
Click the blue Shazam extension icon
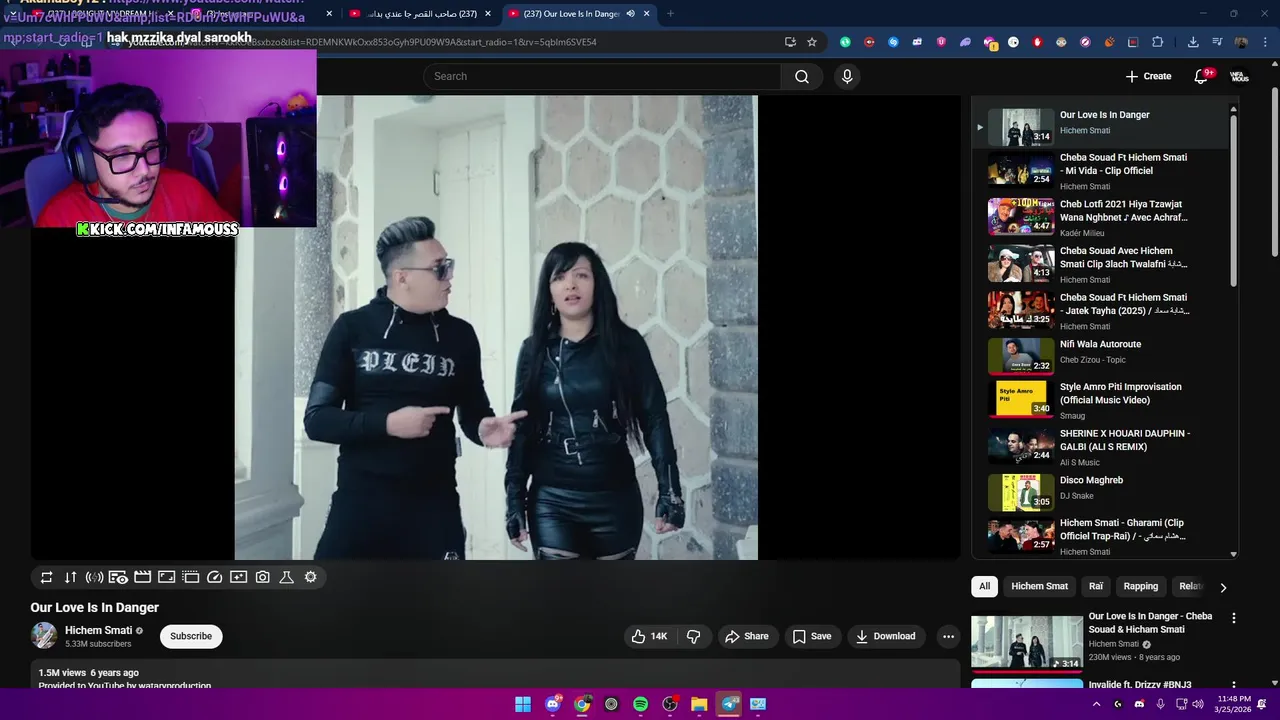[893, 42]
